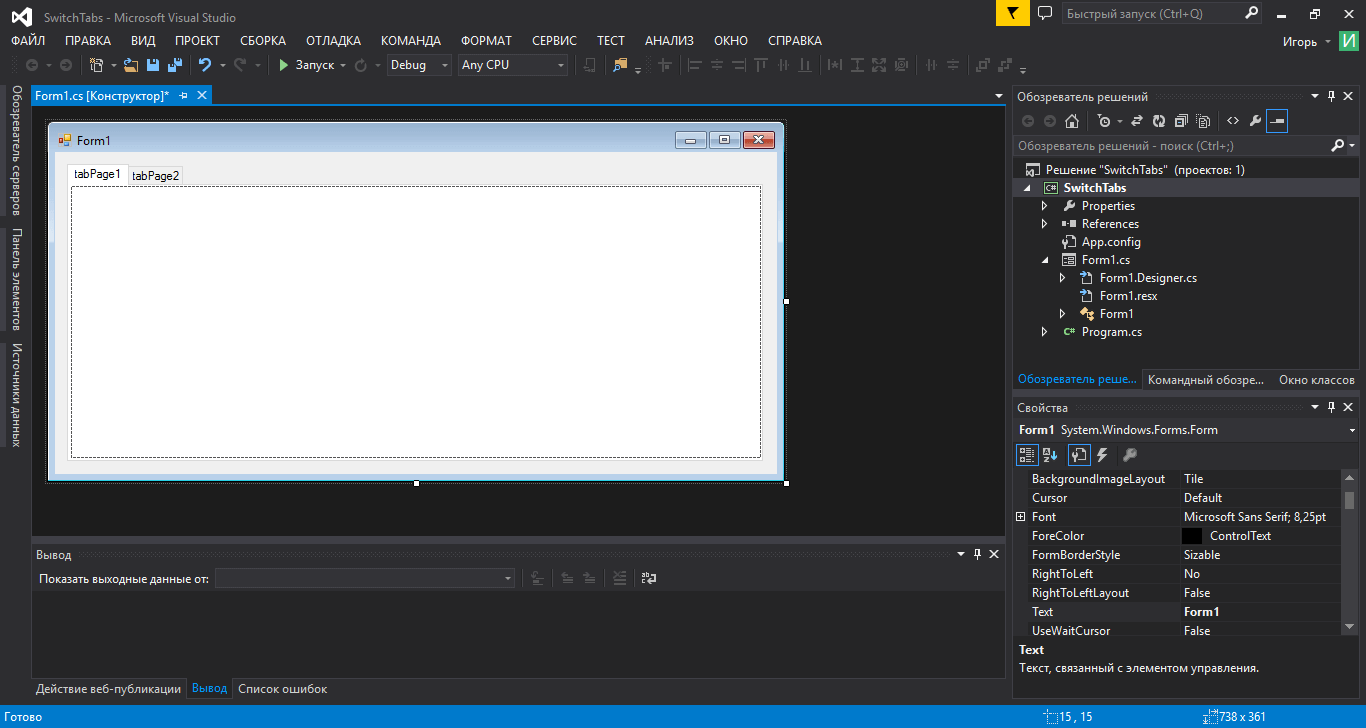Click the Align Lefts layout toolbar icon
This screenshot has height=728, width=1366.
click(693, 65)
